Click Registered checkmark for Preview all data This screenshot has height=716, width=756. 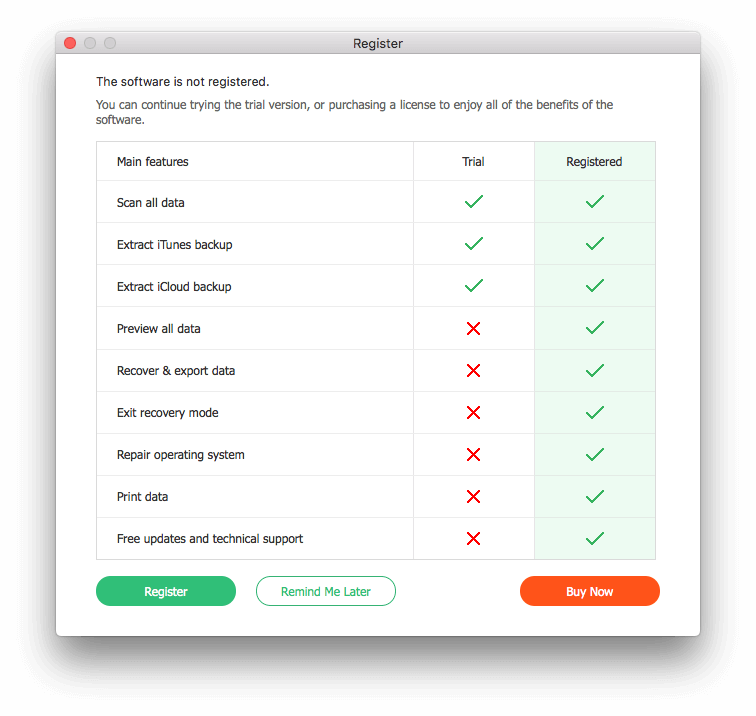[595, 328]
